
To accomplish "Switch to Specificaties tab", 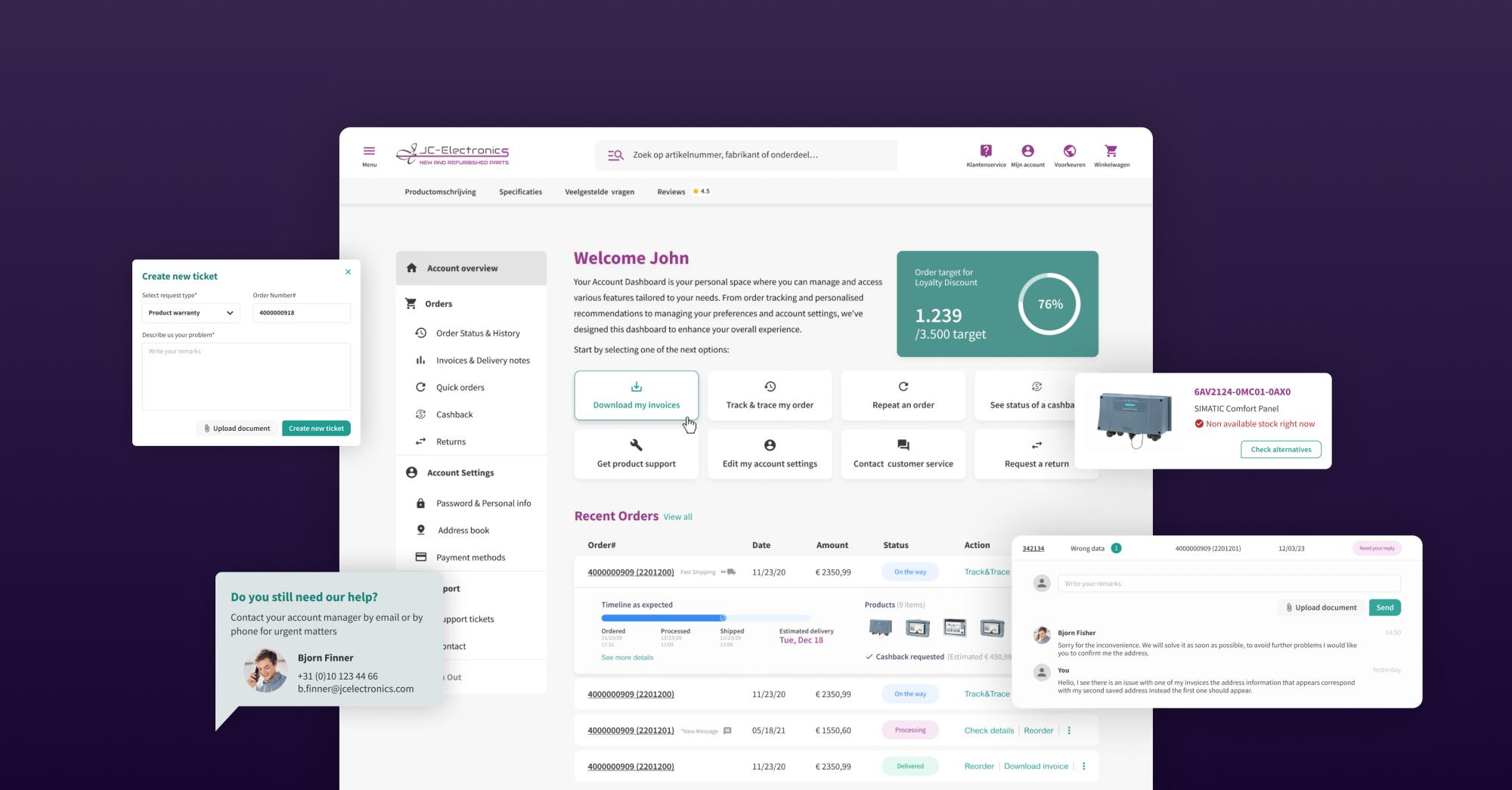I will (520, 192).
